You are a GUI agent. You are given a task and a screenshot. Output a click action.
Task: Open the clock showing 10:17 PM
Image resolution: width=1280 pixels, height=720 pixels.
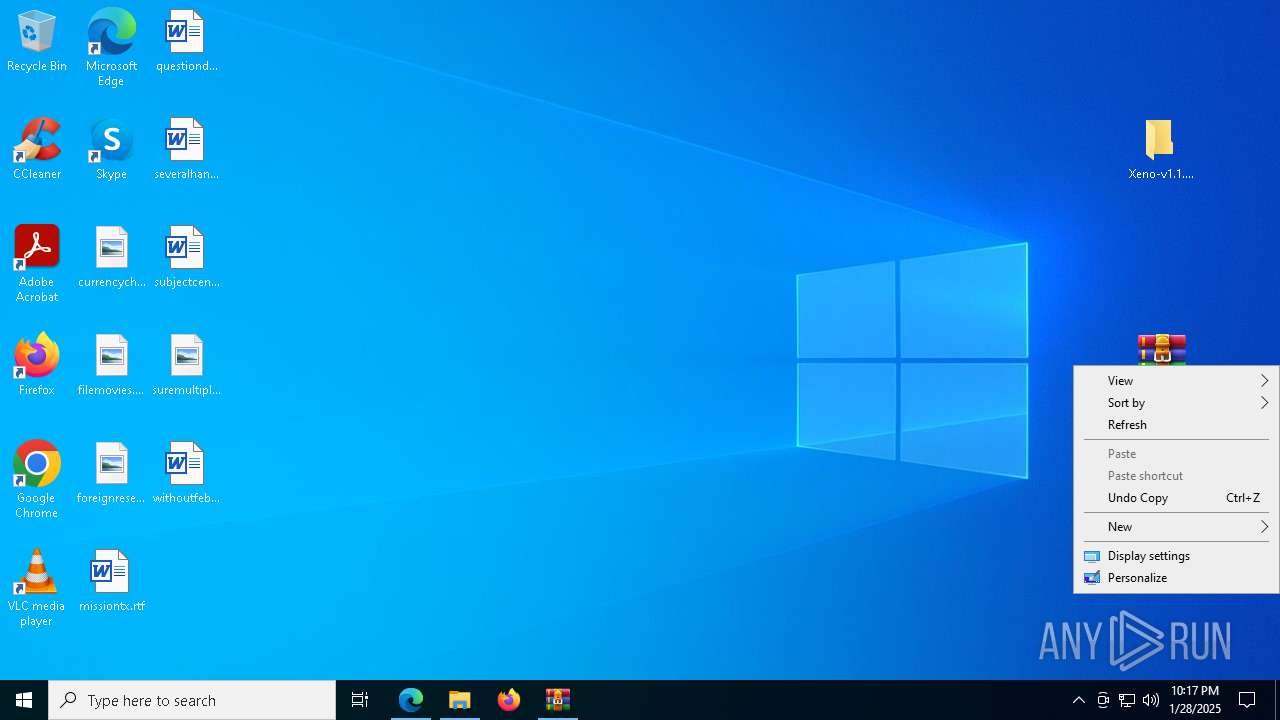(1196, 700)
